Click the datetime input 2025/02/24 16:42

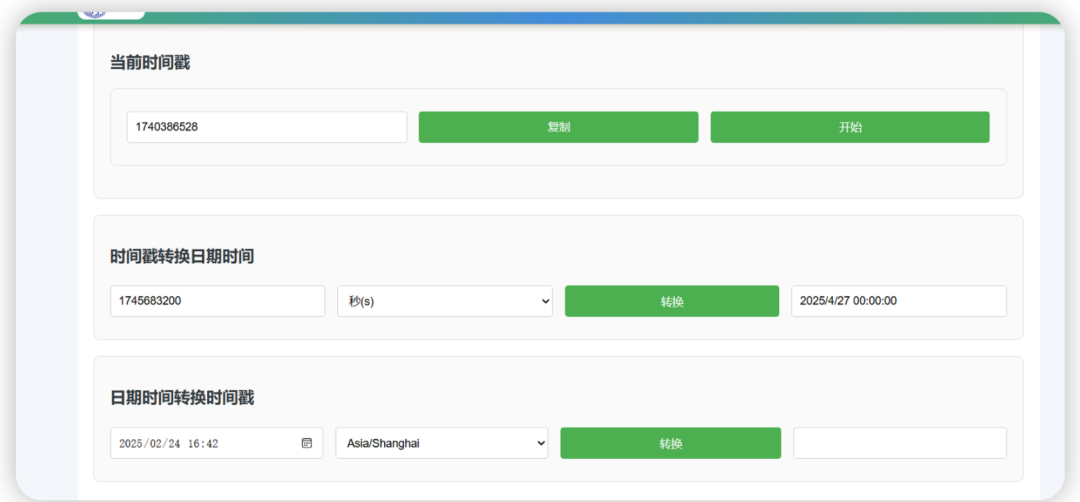[x=216, y=443]
